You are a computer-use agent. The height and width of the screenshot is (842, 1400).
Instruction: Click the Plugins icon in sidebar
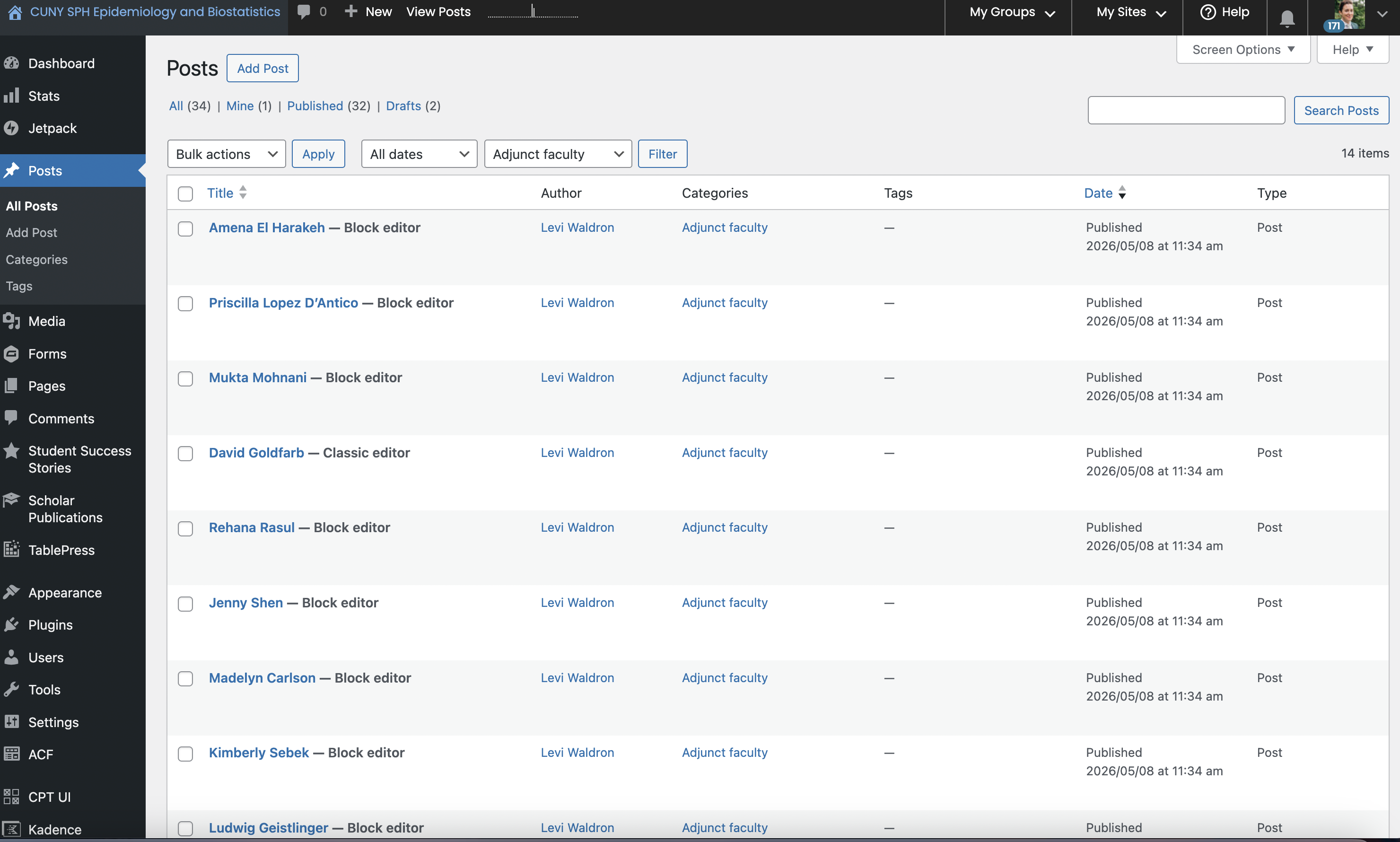tap(11, 625)
